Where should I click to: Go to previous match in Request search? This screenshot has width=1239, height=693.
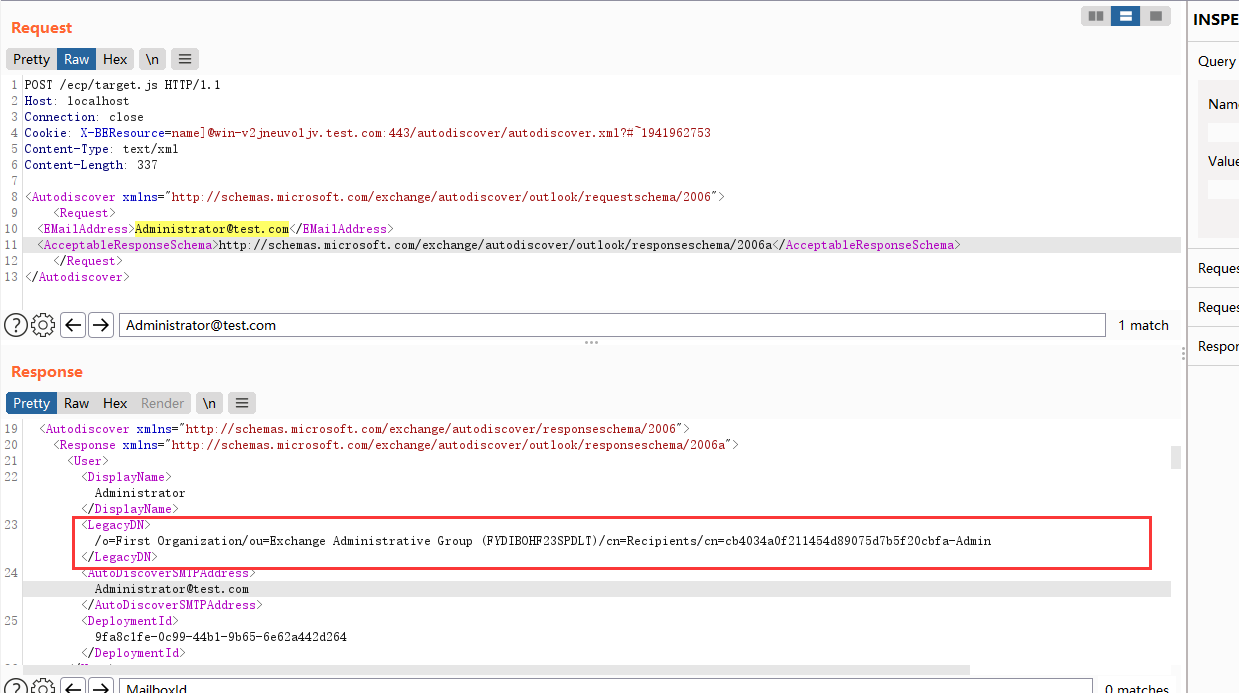pos(72,324)
